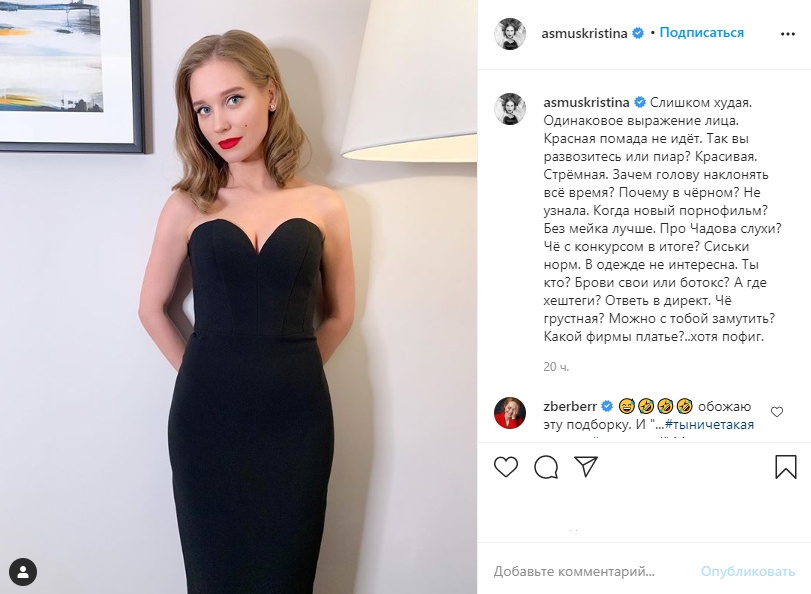This screenshot has width=811, height=594.
Task: Open zberberr username link in comment
Action: [x=570, y=406]
